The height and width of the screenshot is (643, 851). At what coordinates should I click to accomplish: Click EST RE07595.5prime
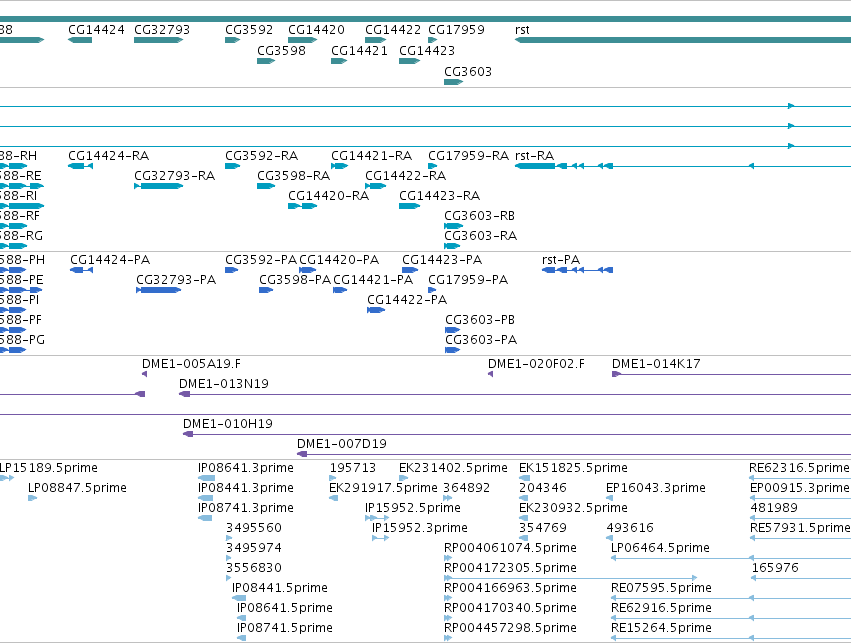coord(661,589)
